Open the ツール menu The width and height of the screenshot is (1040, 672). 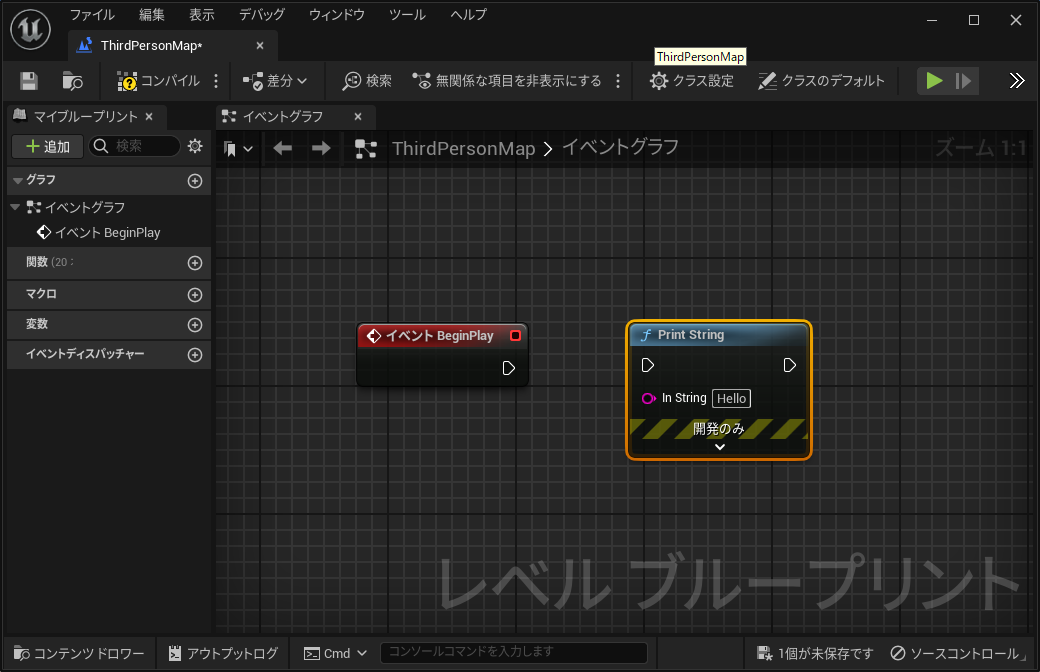(407, 15)
